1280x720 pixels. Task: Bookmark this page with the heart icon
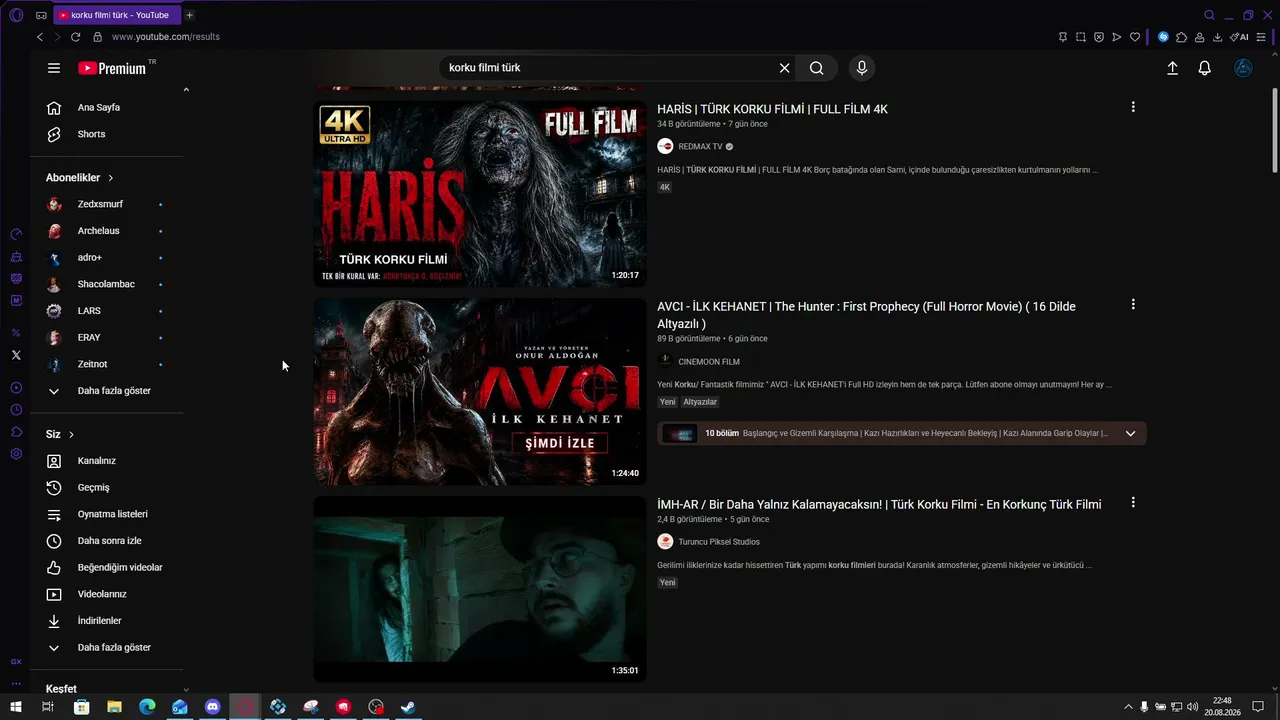1135,37
